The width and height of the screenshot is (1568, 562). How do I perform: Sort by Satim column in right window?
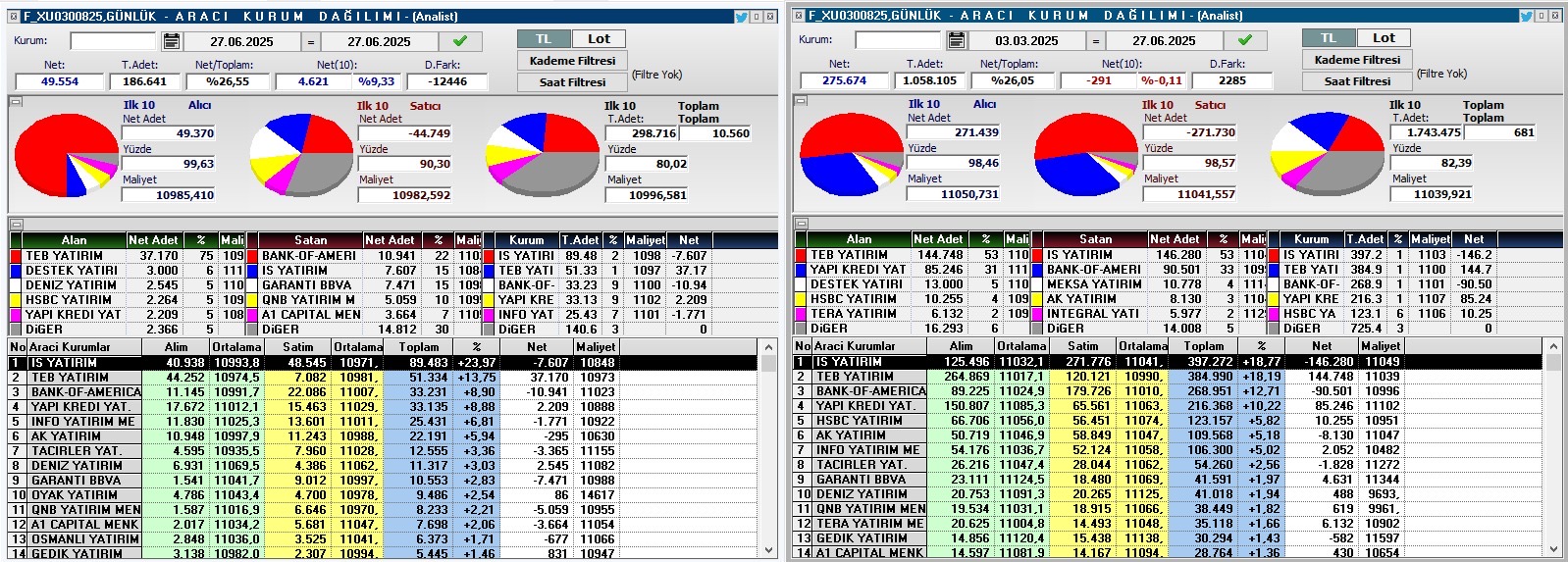click(x=1082, y=346)
